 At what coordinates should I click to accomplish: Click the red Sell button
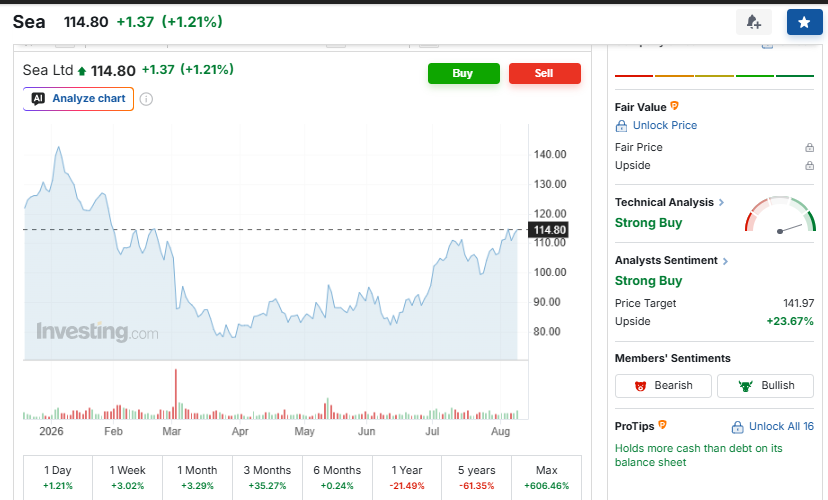point(544,73)
